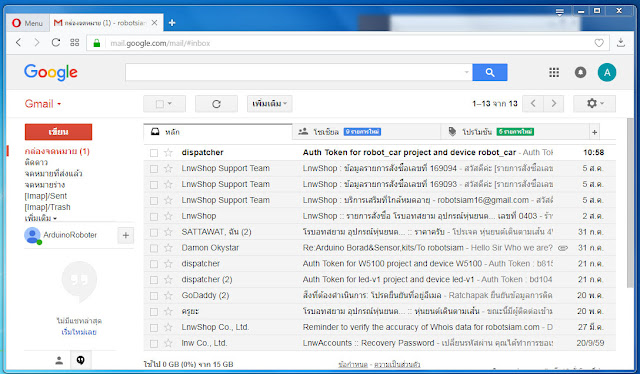Open a new browser tab
The width and height of the screenshot is (640, 374).
pos(172,23)
